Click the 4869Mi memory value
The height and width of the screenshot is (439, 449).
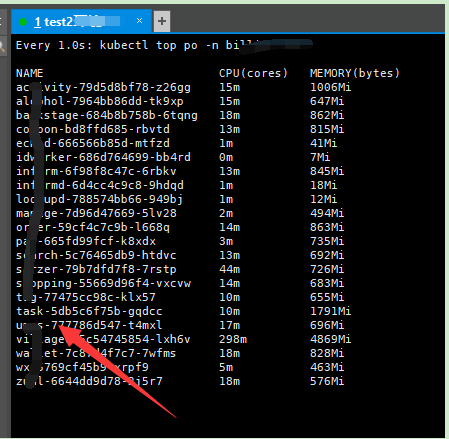click(x=330, y=339)
